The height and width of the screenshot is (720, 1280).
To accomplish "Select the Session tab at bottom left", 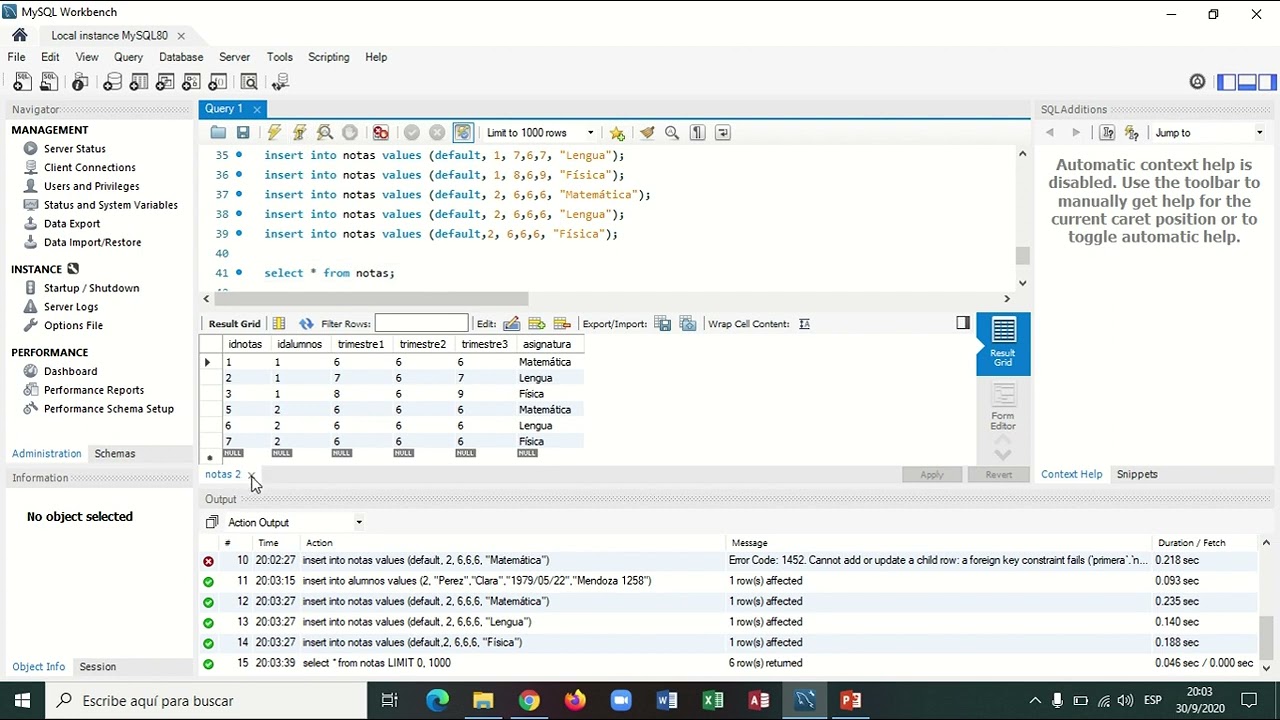I will pyautogui.click(x=97, y=666).
